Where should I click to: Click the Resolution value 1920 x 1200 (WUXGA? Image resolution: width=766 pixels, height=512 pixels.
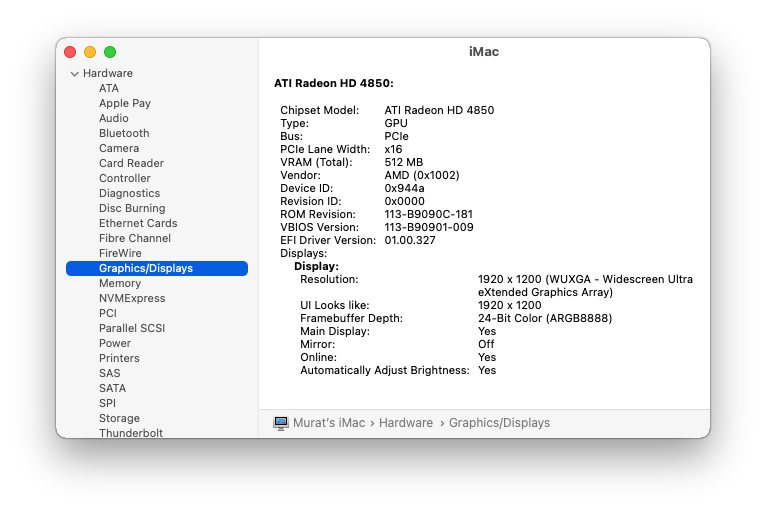coord(585,286)
